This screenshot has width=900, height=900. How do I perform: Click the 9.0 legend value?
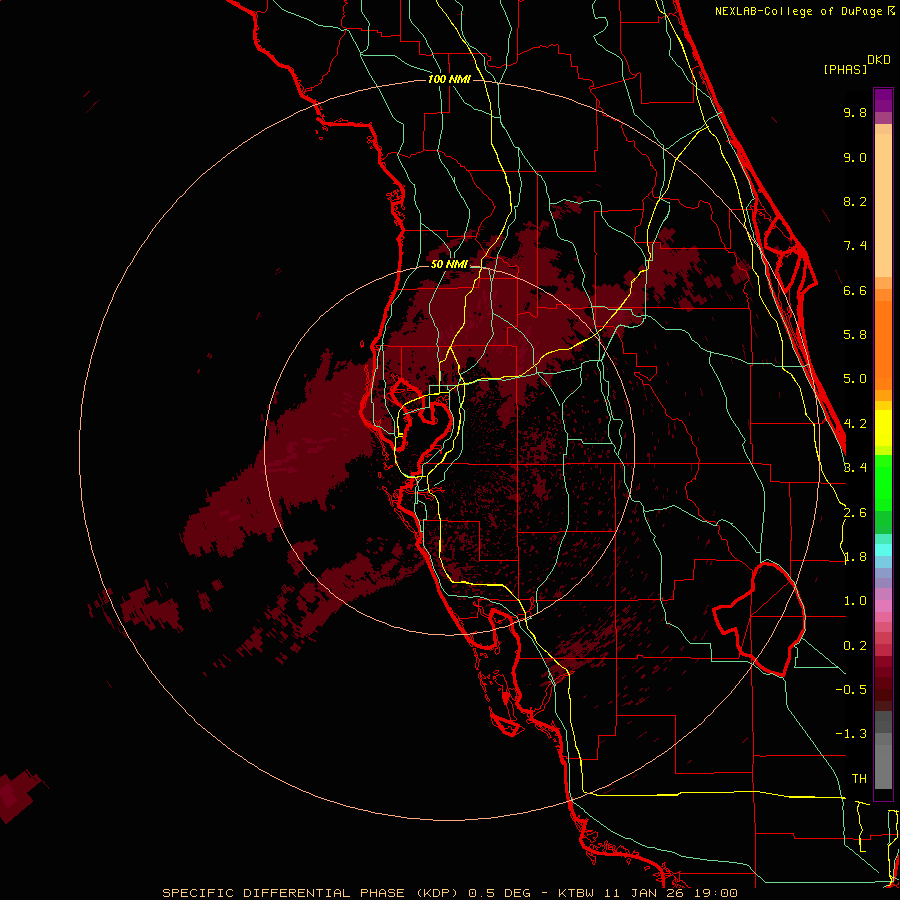pos(855,157)
